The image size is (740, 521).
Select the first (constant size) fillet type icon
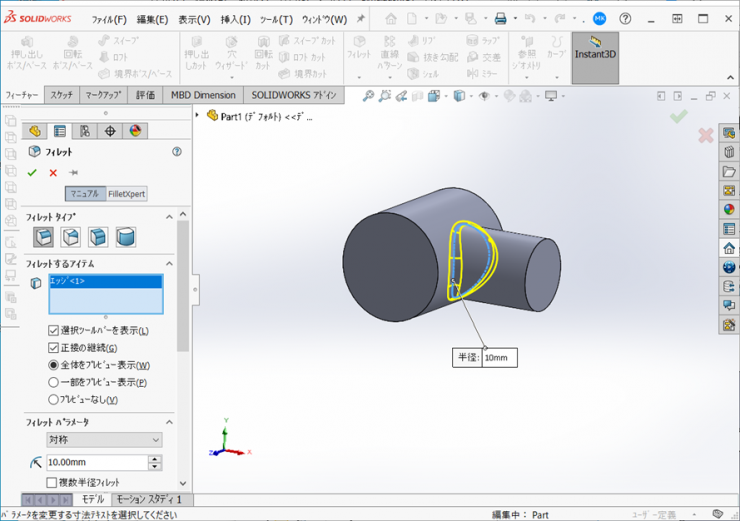click(44, 237)
